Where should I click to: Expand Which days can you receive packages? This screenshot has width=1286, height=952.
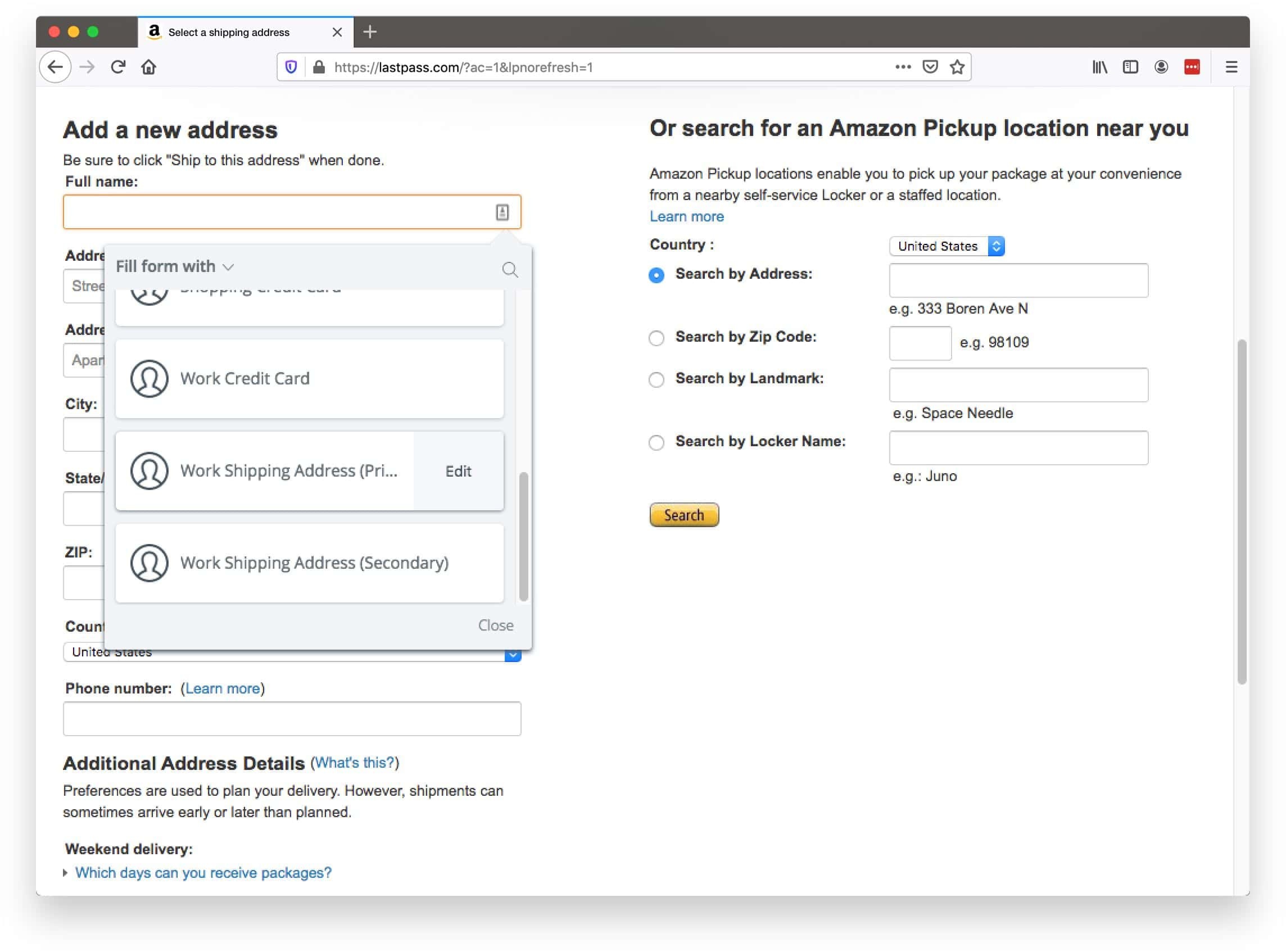click(x=202, y=872)
